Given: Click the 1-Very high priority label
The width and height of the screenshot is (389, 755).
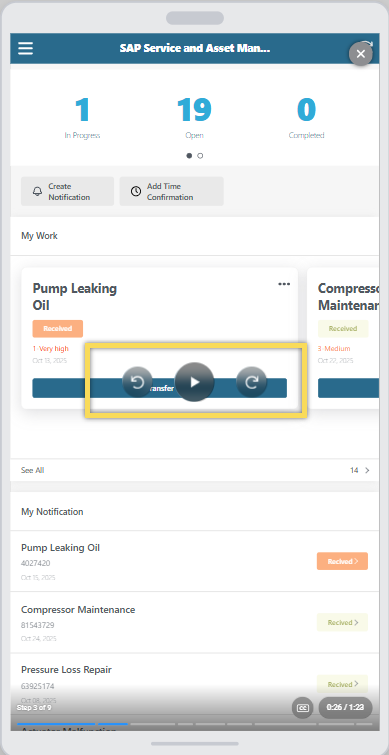Looking at the screenshot, I should (x=51, y=348).
